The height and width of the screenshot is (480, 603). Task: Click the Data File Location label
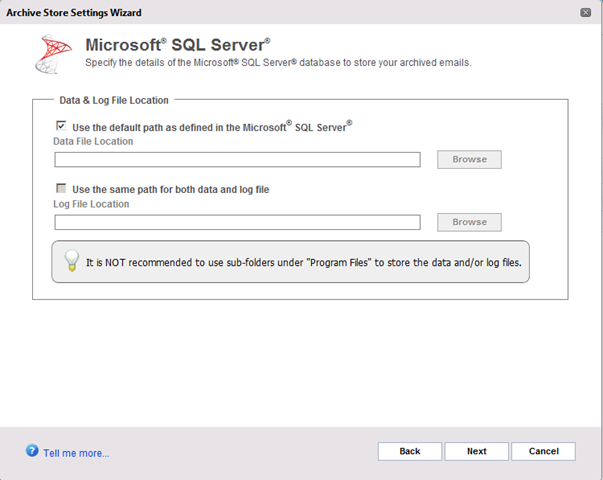[93, 142]
